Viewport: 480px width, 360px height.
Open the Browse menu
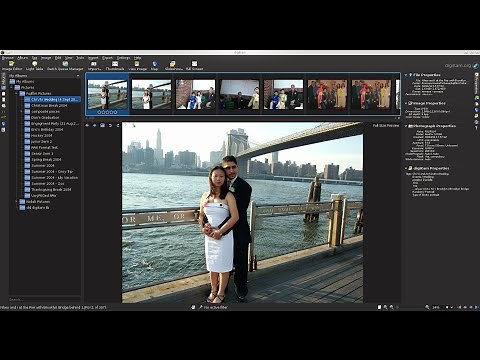[x=8, y=58]
